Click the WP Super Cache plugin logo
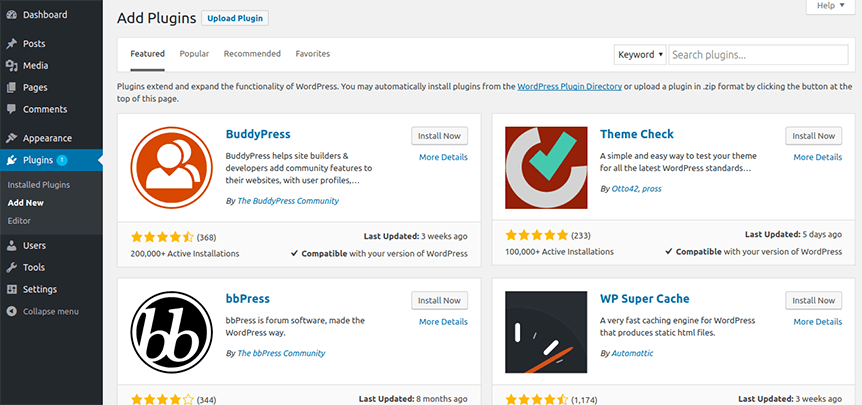Viewport: 862px width, 405px height. pos(546,332)
